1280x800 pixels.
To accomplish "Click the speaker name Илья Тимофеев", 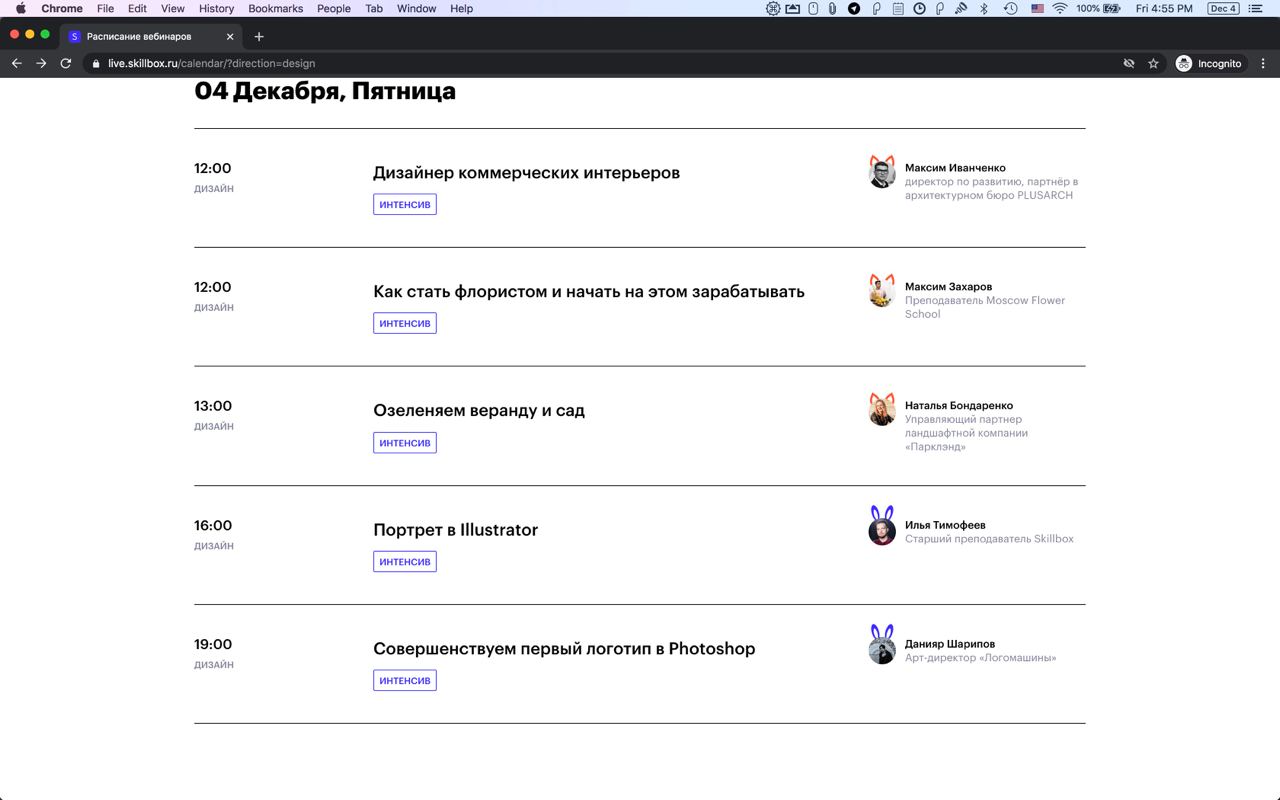I will click(945, 525).
